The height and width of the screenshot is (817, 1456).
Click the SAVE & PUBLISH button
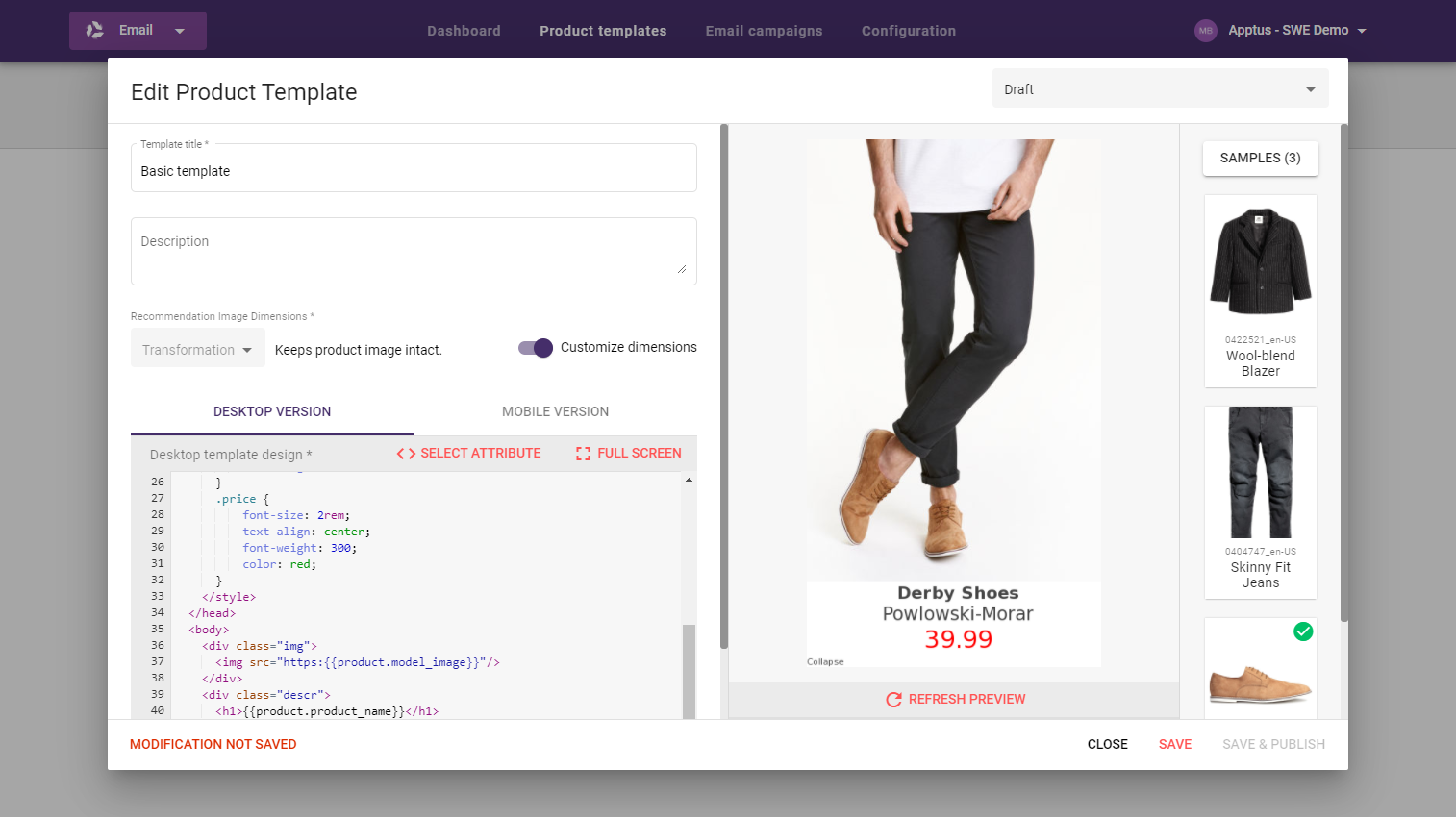1273,744
